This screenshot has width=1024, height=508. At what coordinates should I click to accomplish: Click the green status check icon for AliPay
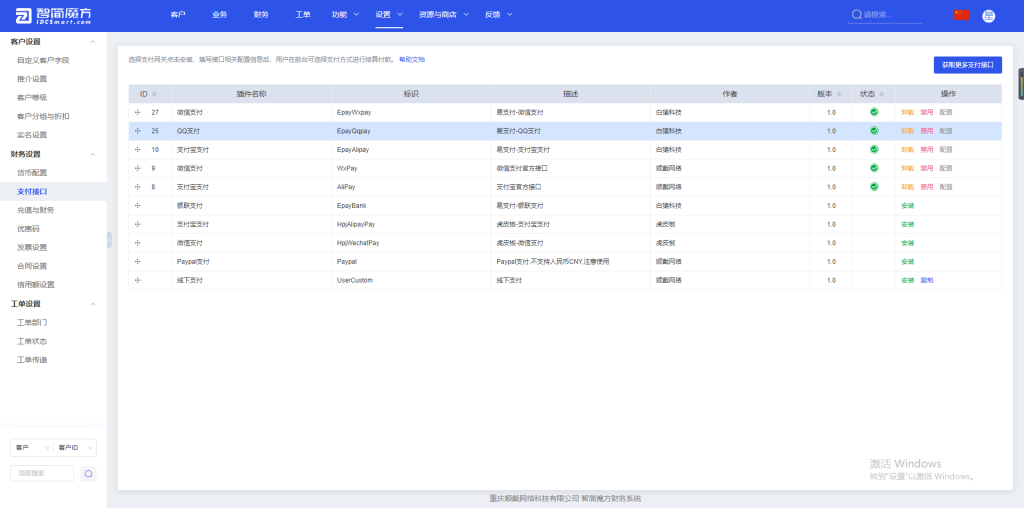(x=874, y=187)
